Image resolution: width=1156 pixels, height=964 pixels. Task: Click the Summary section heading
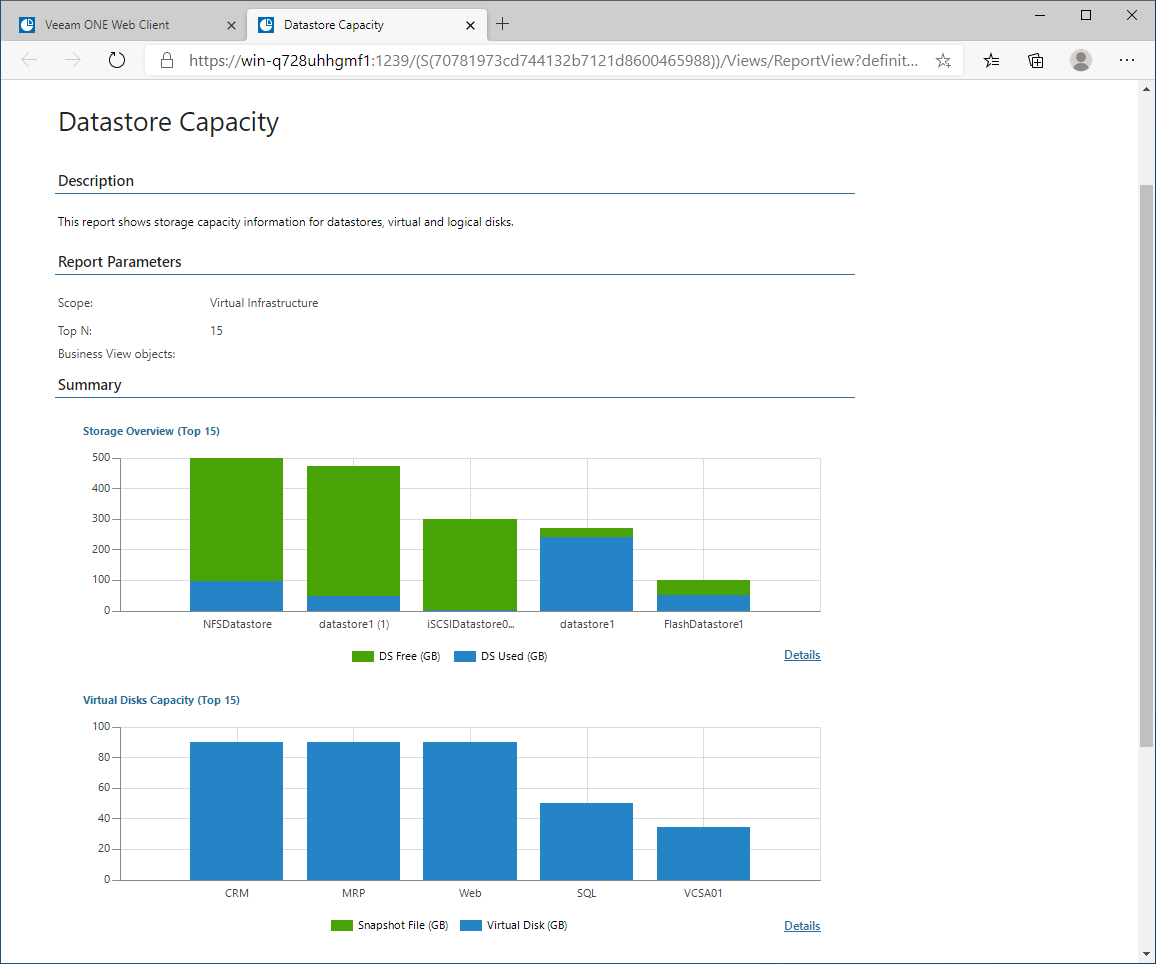pos(89,385)
